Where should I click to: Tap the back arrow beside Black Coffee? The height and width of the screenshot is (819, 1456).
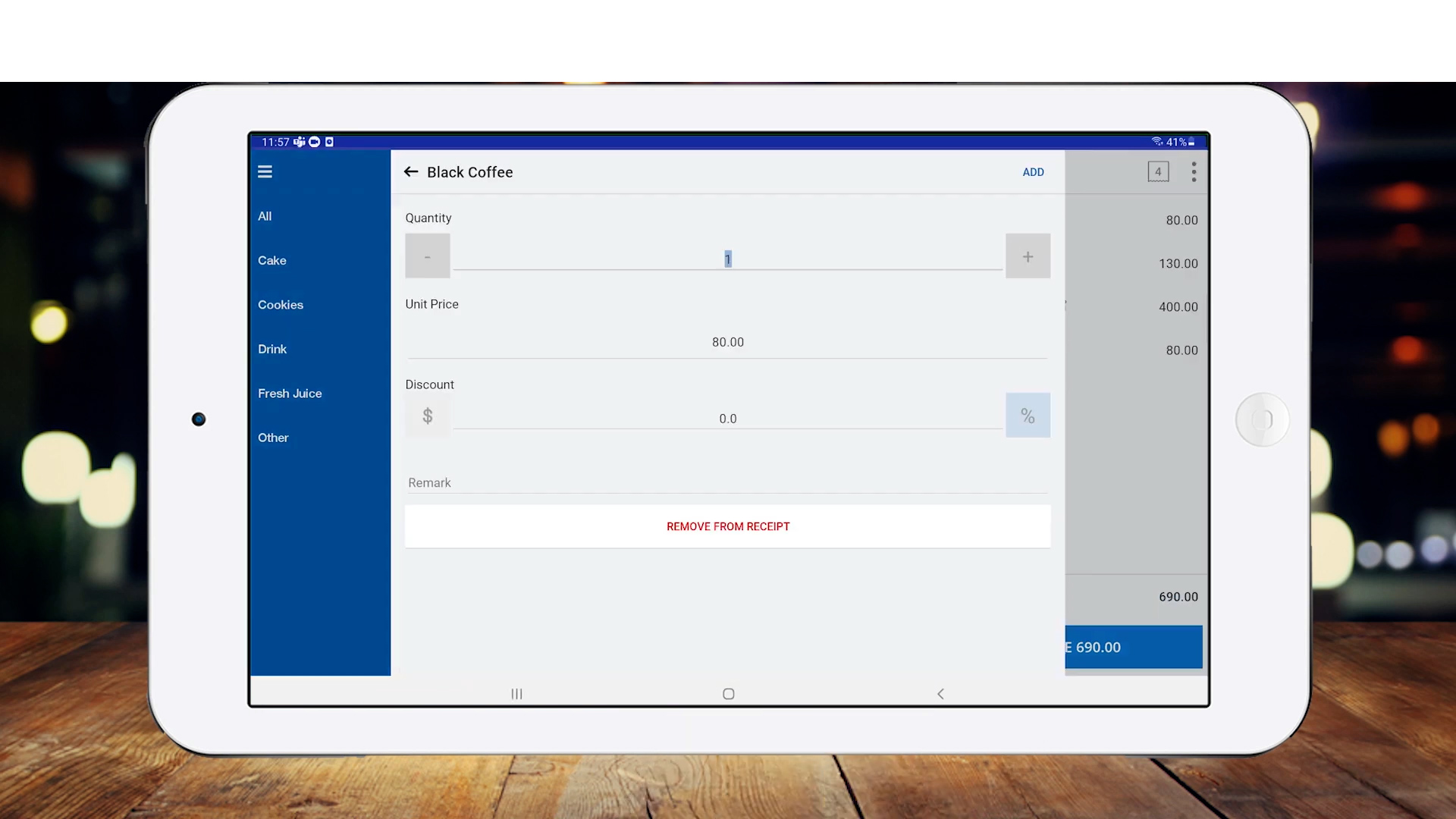coord(411,172)
